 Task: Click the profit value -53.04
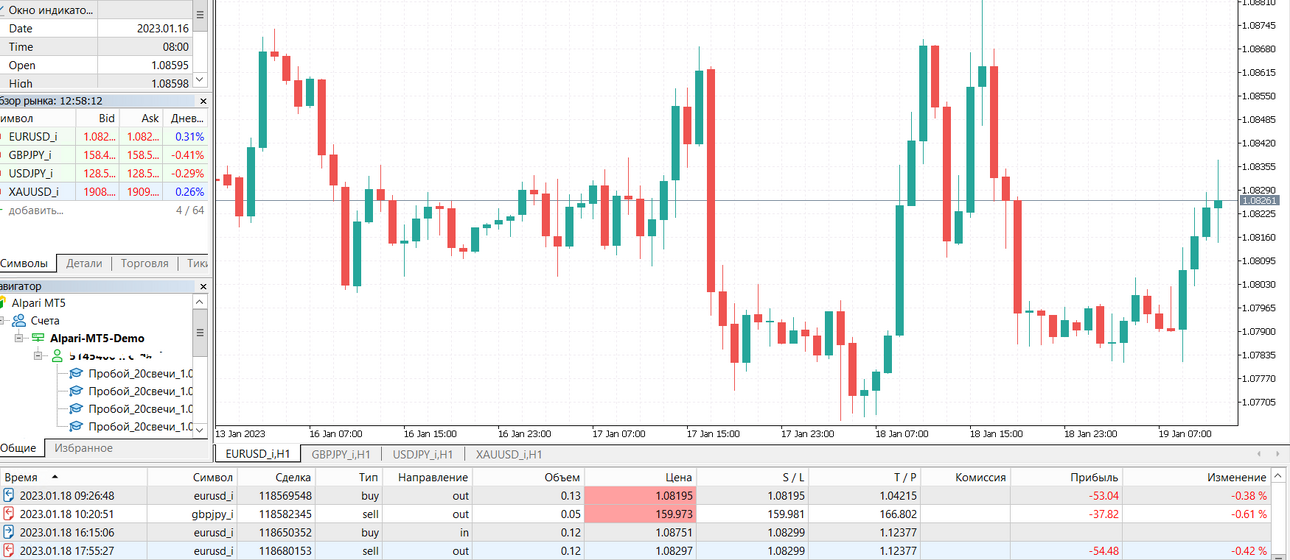[1102, 495]
